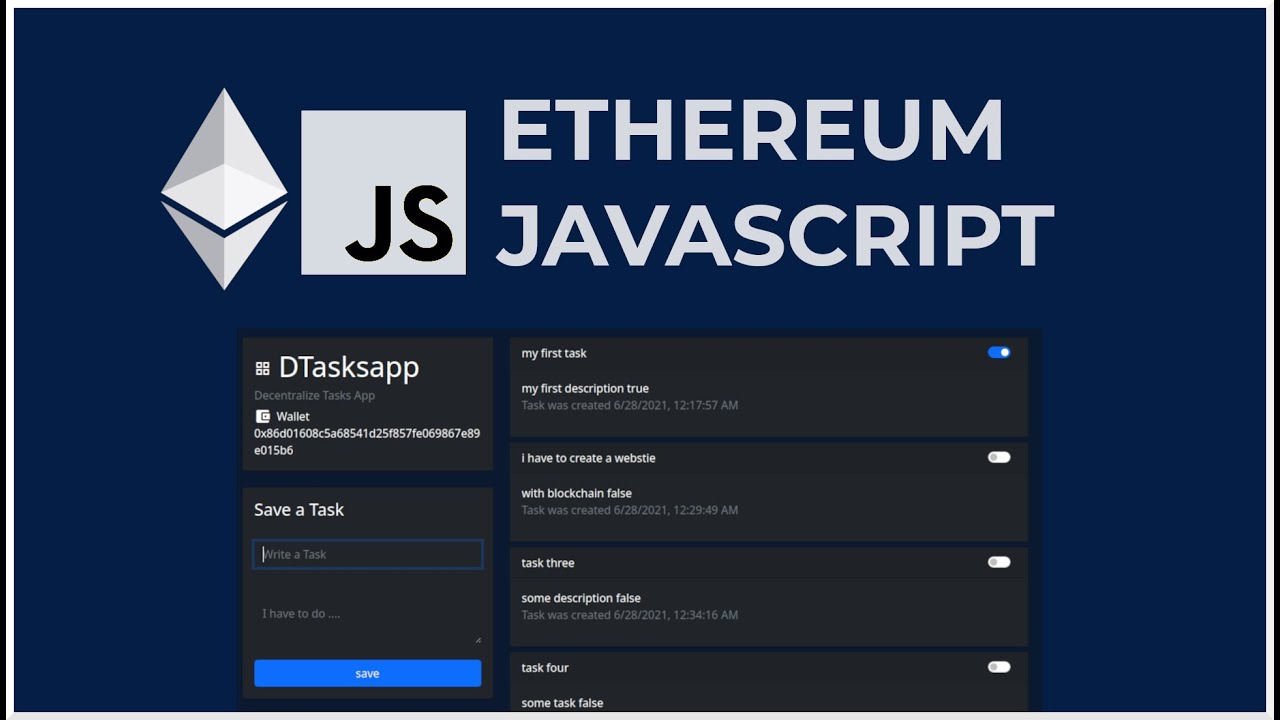
Task: Click the Ethereum diamond logo
Action: pyautogui.click(x=224, y=189)
